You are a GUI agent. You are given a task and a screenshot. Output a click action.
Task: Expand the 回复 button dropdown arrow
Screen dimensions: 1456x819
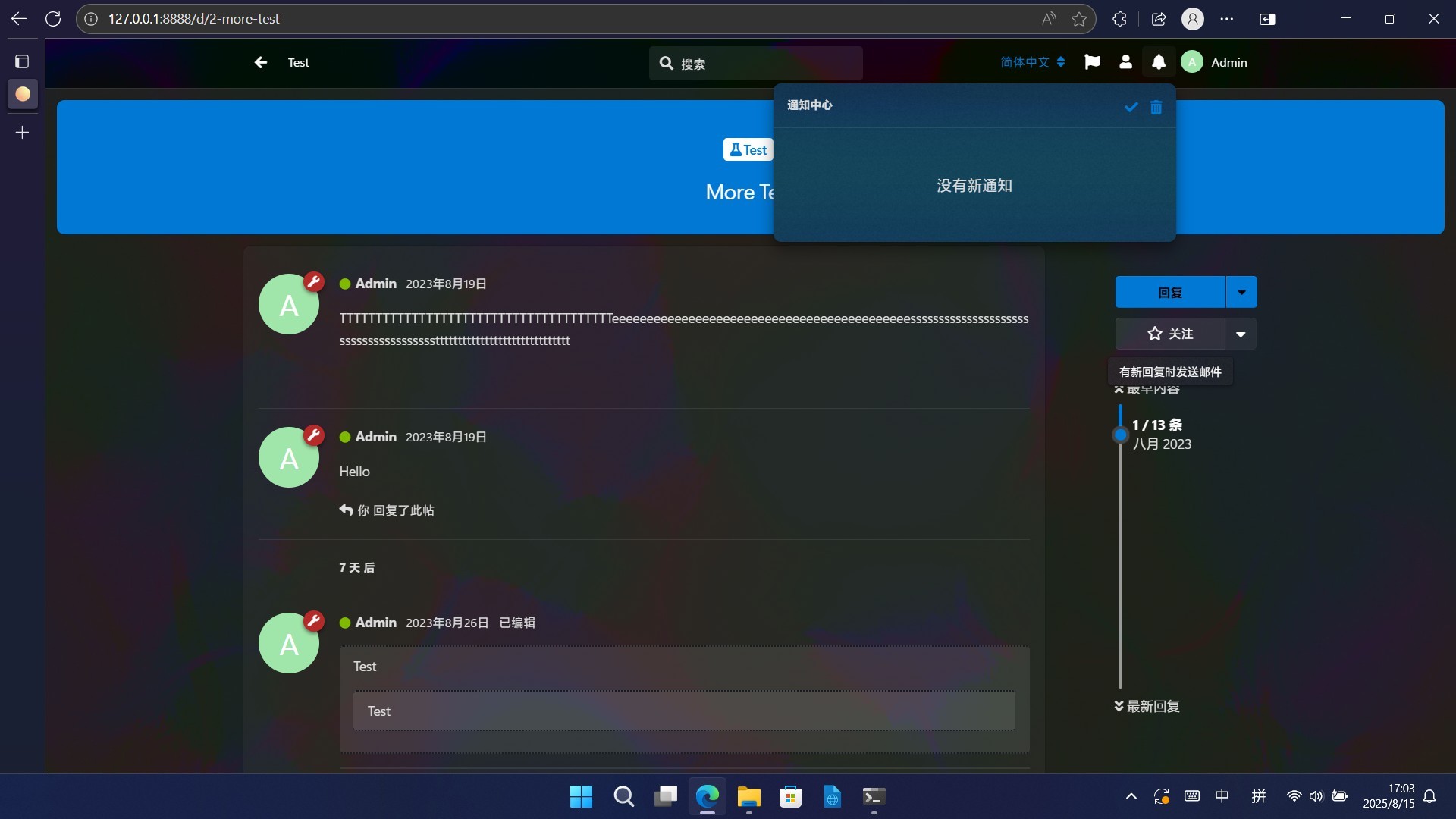click(x=1241, y=293)
